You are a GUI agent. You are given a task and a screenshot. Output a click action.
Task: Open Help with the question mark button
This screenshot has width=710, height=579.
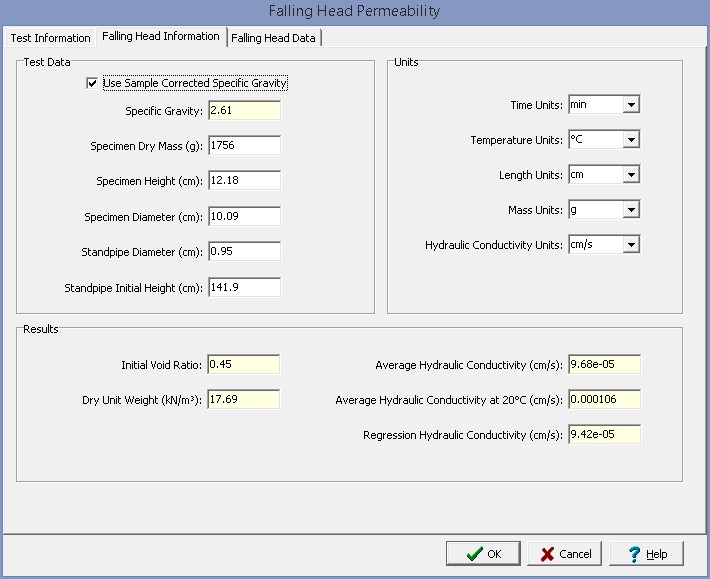pos(645,554)
